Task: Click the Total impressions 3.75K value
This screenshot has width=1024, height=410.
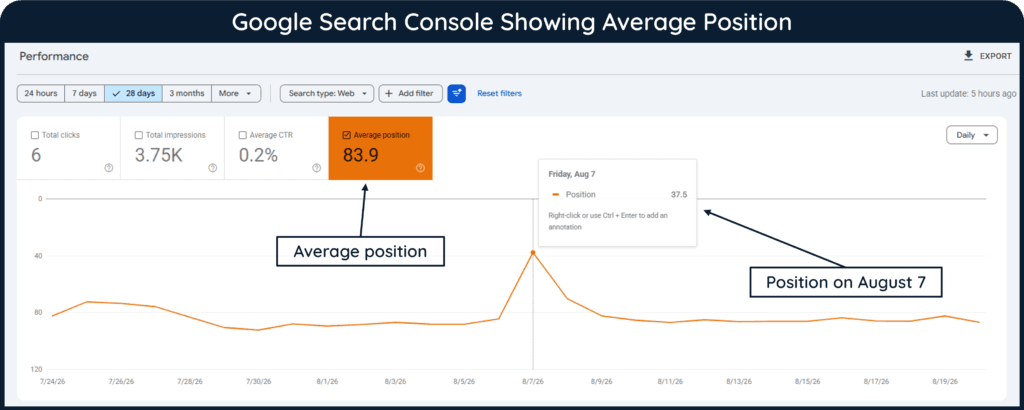Action: (159, 155)
